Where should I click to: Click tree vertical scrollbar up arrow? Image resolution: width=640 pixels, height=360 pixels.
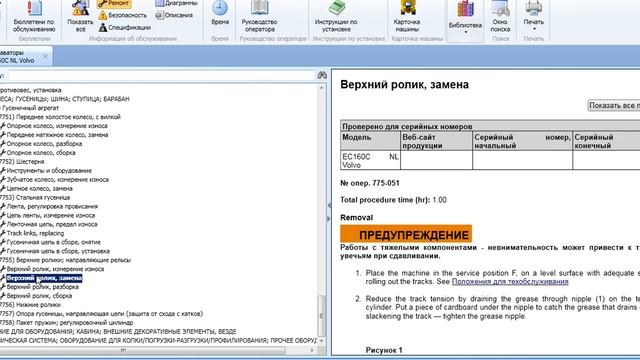coord(322,88)
